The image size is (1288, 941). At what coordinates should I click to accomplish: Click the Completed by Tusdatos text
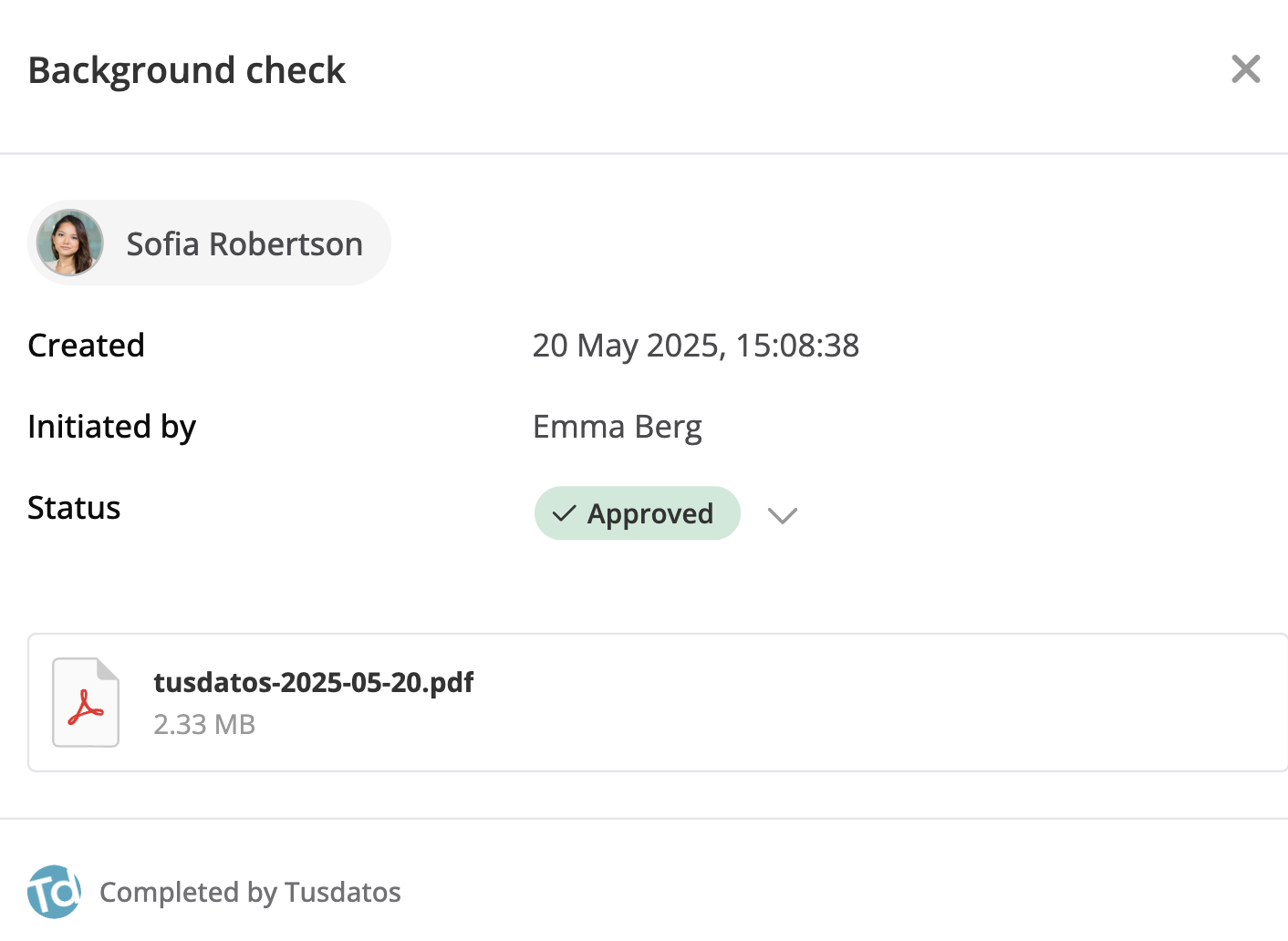[250, 892]
